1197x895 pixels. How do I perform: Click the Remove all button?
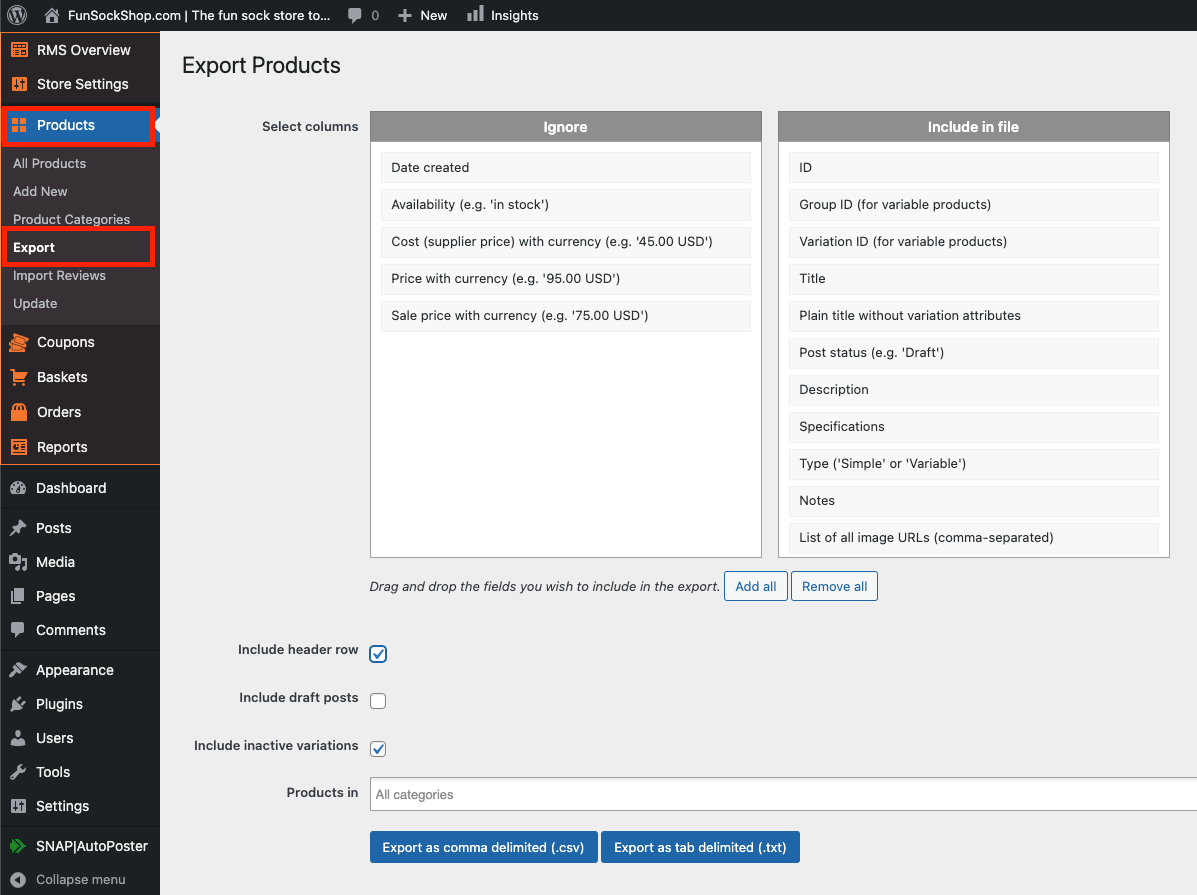pos(834,586)
